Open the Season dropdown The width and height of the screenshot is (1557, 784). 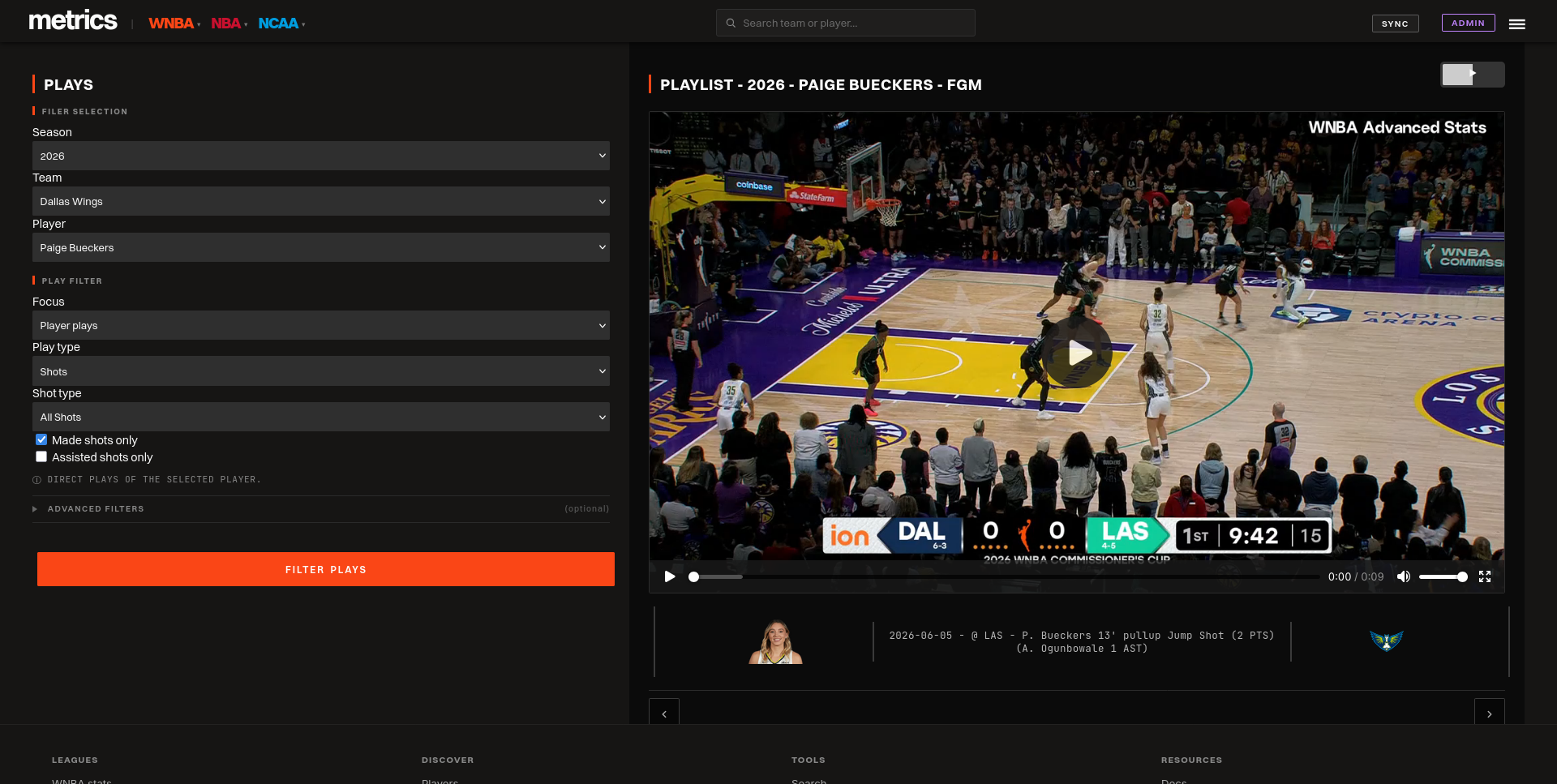(321, 156)
